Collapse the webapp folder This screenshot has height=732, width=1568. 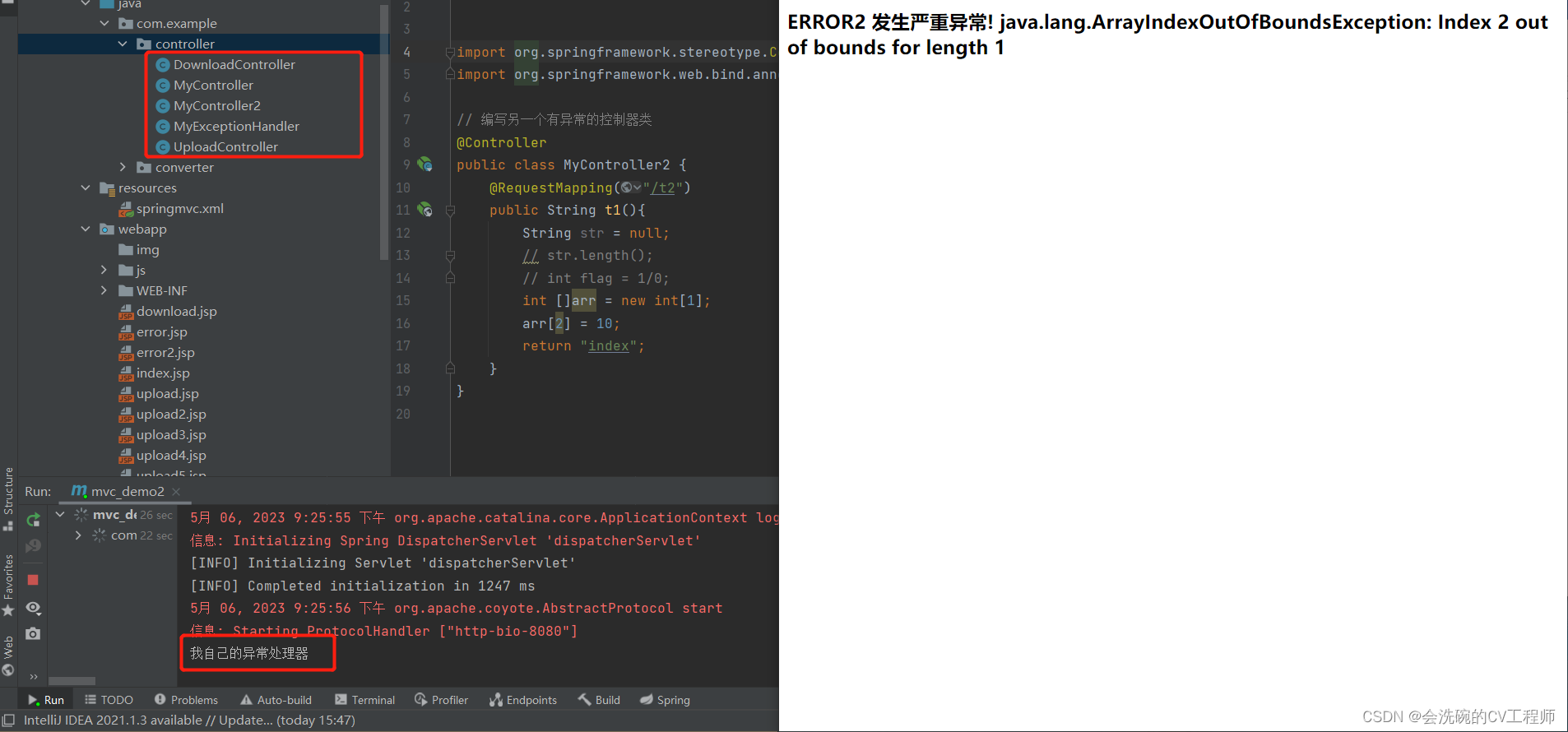click(86, 229)
